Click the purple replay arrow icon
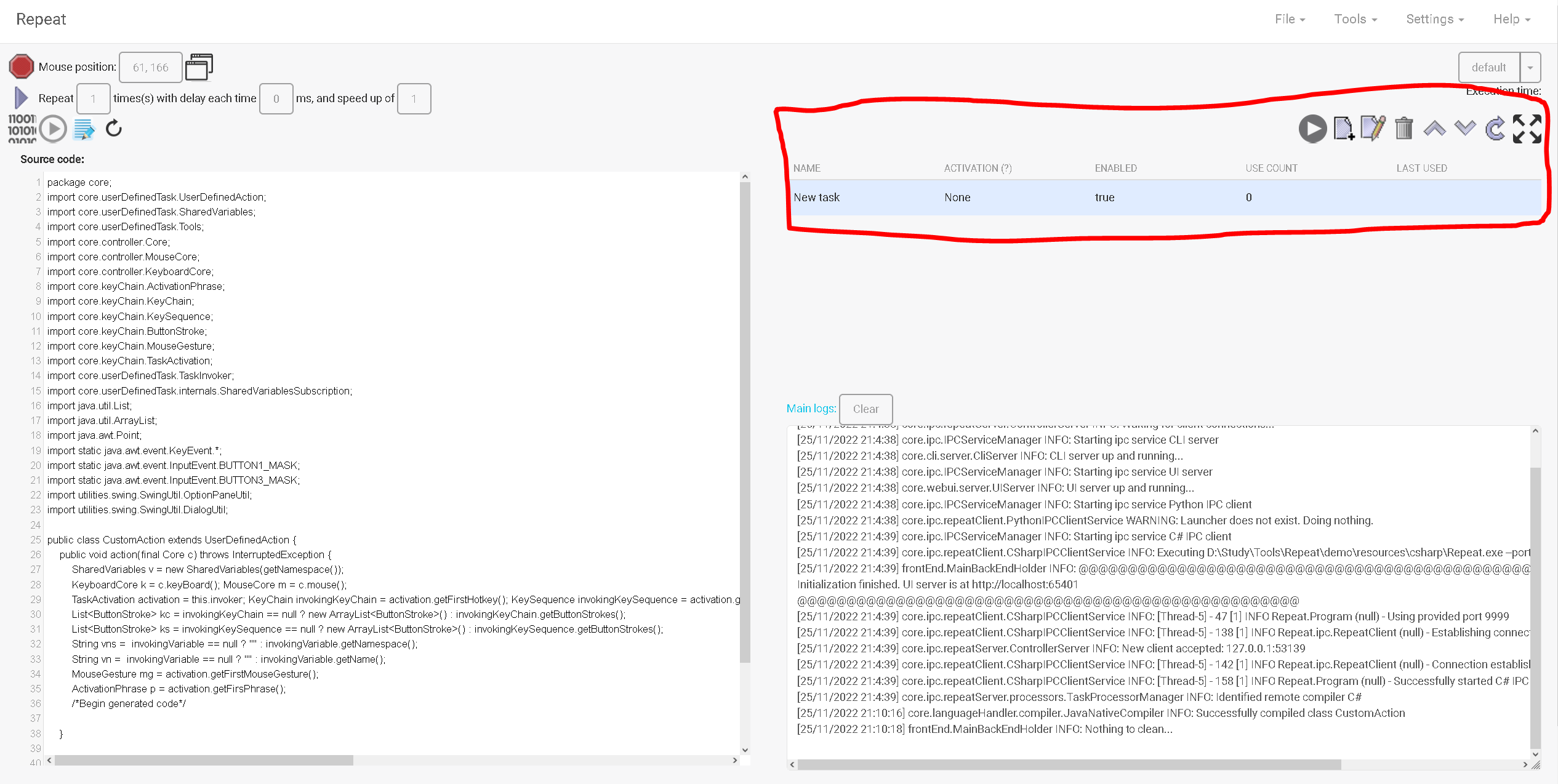 21,98
